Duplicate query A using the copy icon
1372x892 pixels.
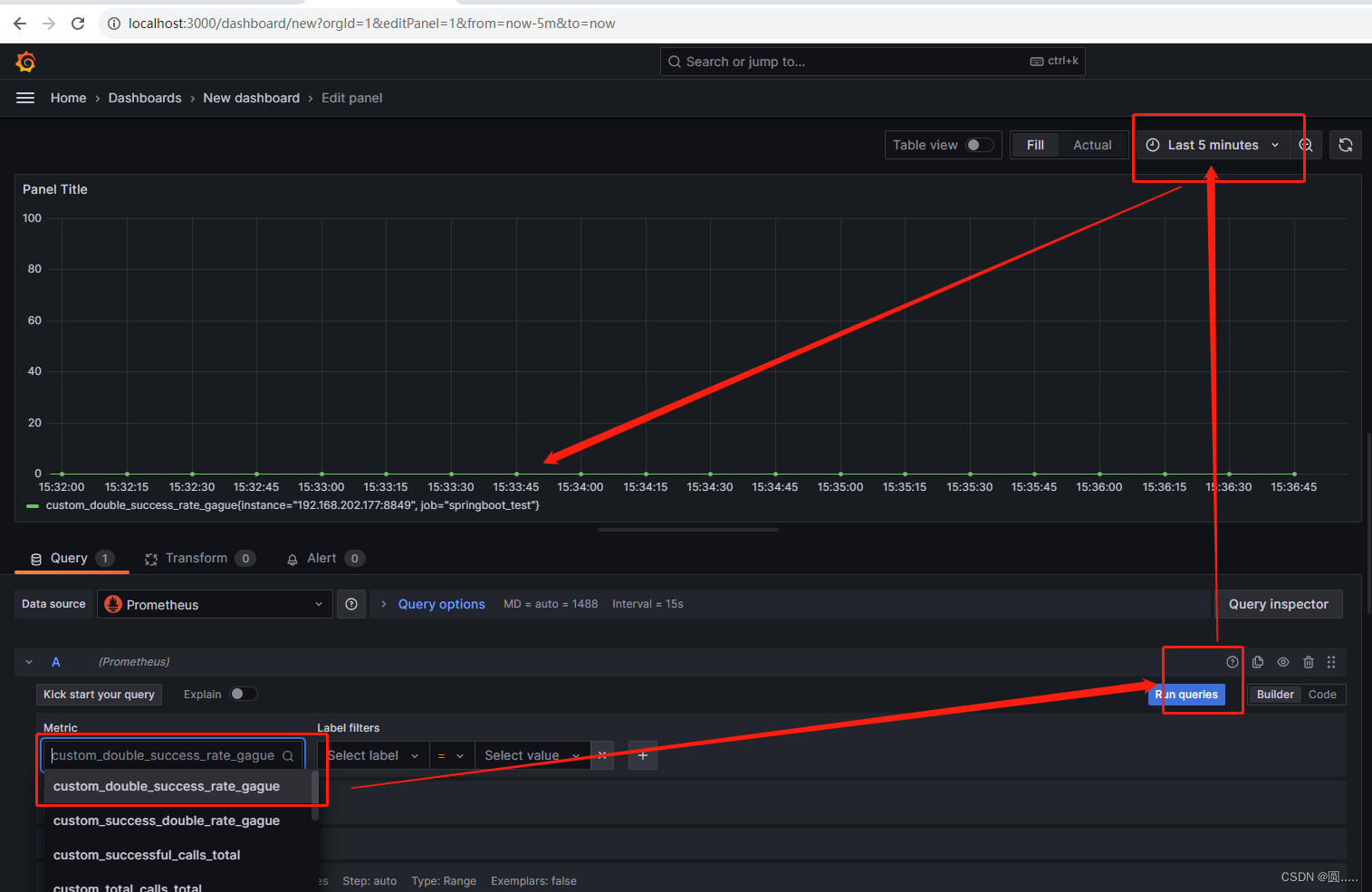point(1257,662)
